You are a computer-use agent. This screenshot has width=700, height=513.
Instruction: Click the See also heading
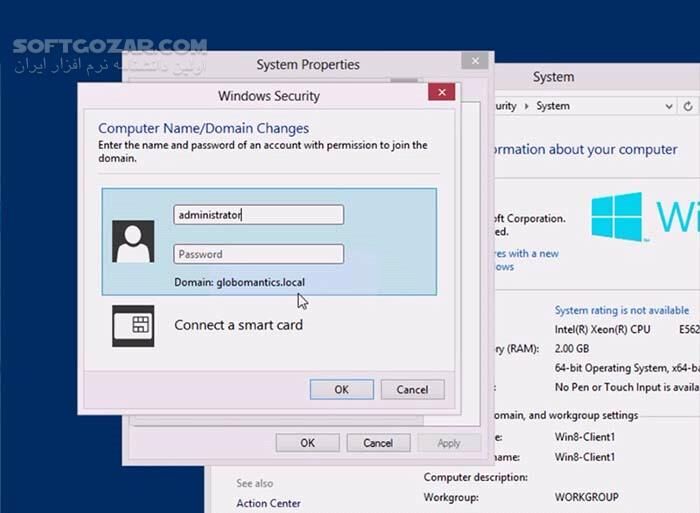pyautogui.click(x=254, y=483)
